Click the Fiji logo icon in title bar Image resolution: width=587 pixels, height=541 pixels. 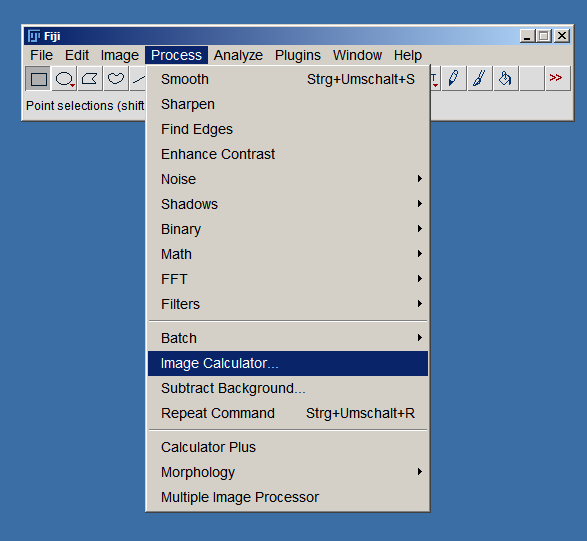tap(34, 36)
